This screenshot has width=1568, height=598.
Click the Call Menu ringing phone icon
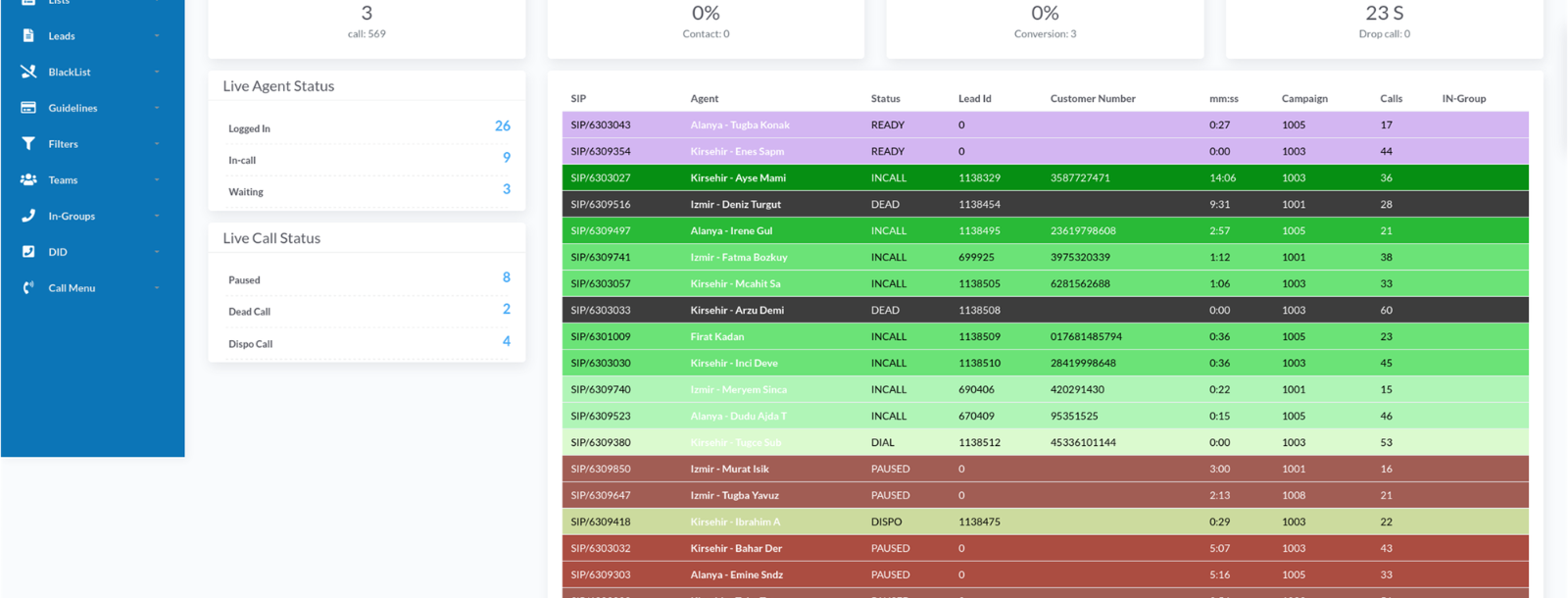point(28,288)
